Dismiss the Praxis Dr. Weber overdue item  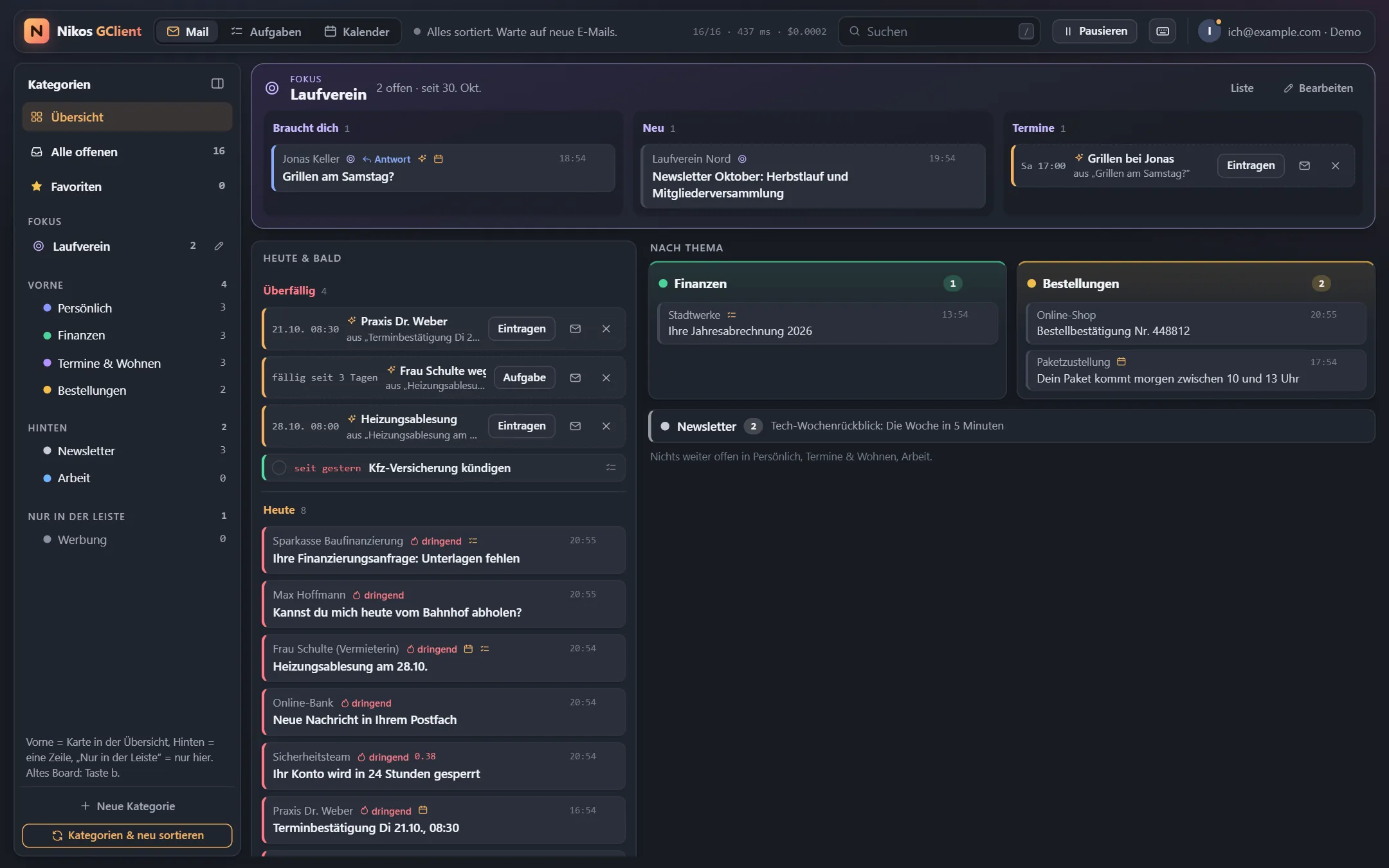(606, 329)
